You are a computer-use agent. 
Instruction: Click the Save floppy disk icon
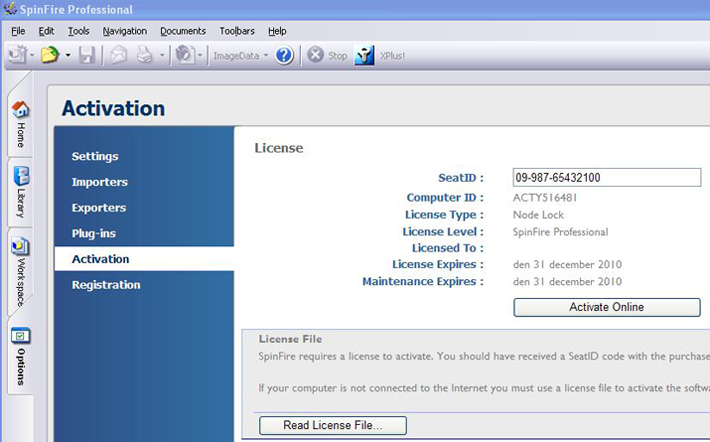coord(87,55)
